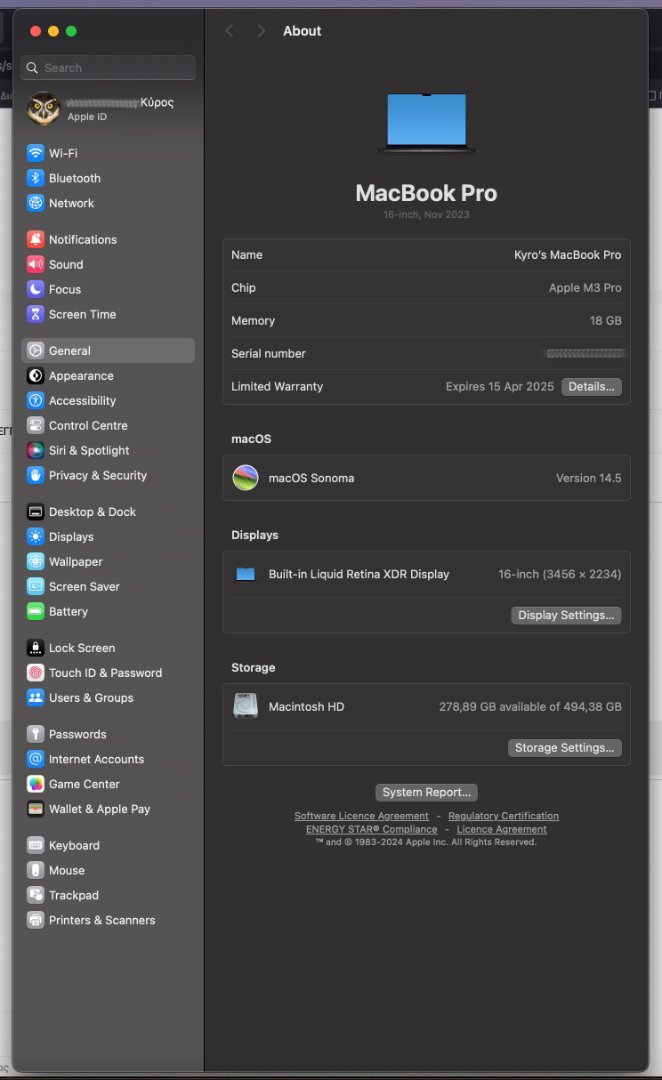This screenshot has width=662, height=1080.
Task: Click the Apple M3 Pro chip value
Action: click(585, 288)
